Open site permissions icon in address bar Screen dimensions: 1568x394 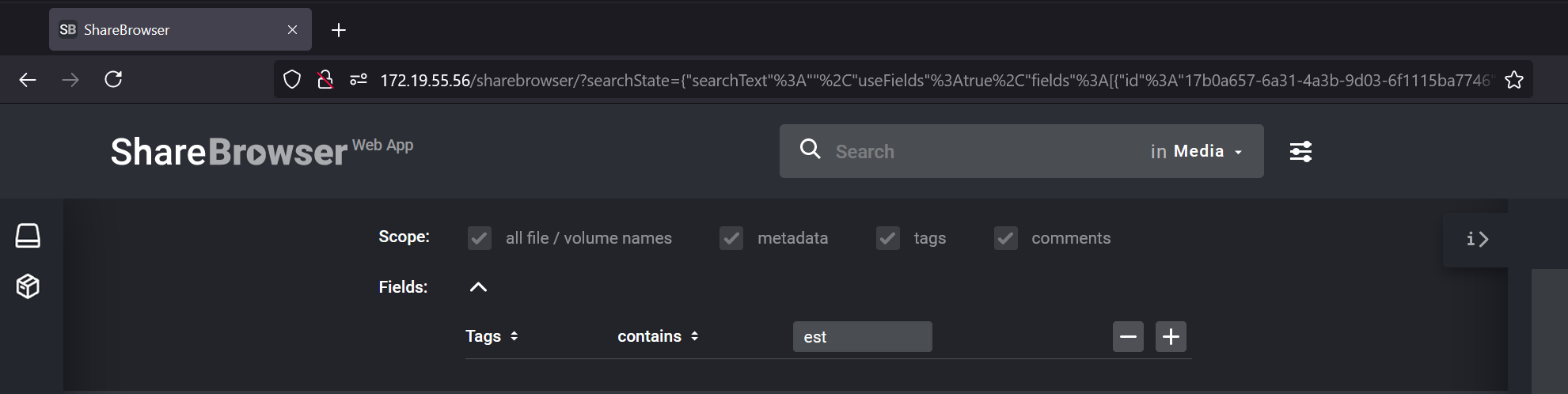[359, 79]
